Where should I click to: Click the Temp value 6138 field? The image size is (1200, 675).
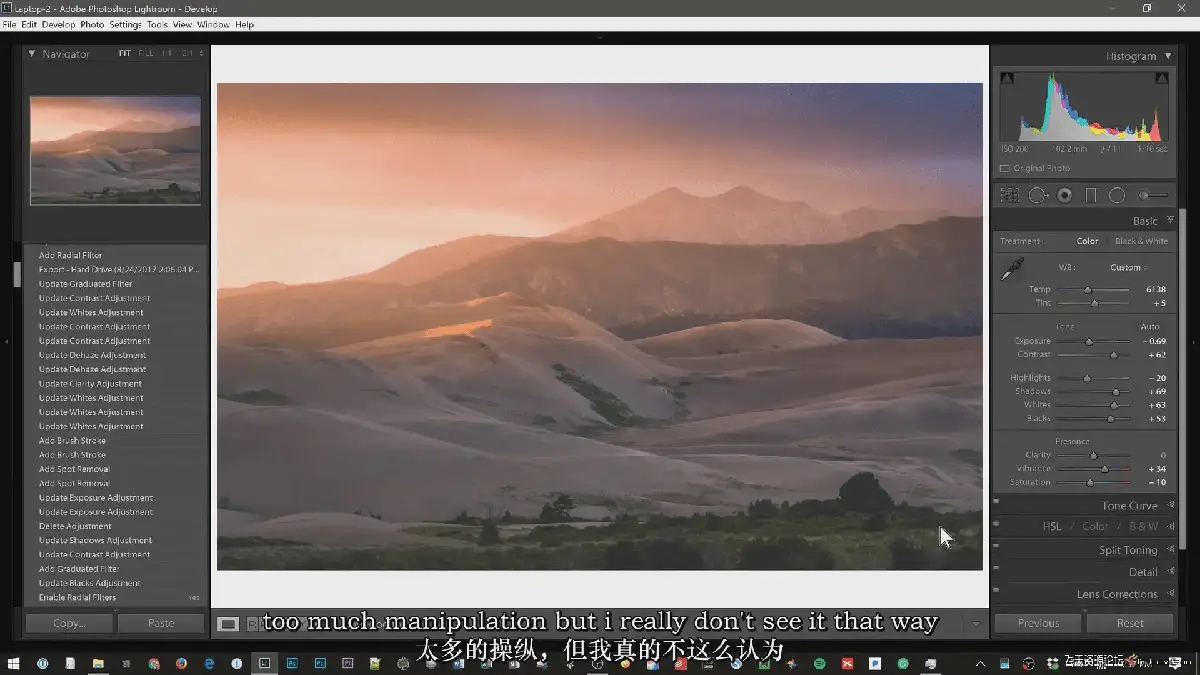1155,290
